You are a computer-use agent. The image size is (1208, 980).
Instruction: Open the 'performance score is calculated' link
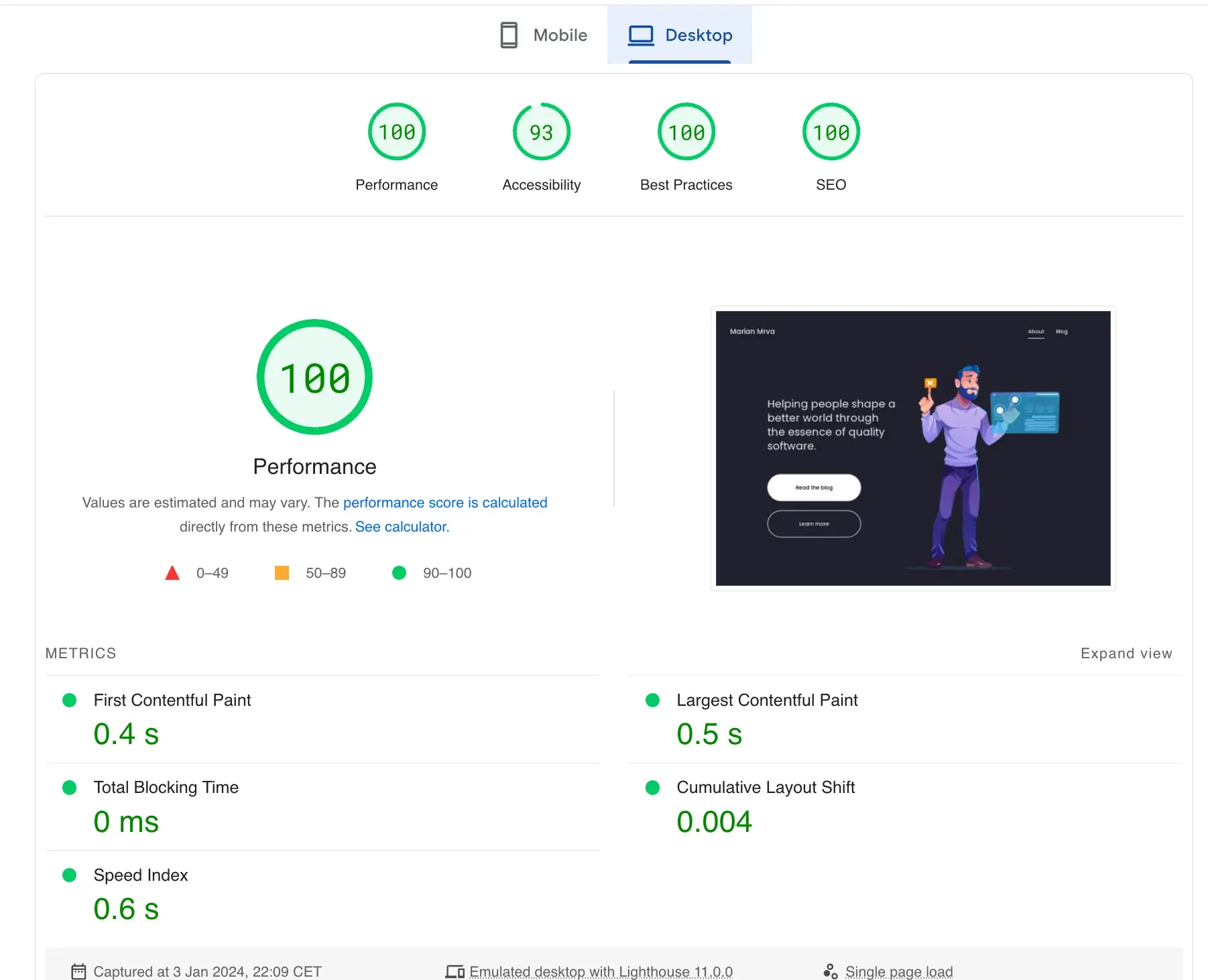tap(445, 503)
